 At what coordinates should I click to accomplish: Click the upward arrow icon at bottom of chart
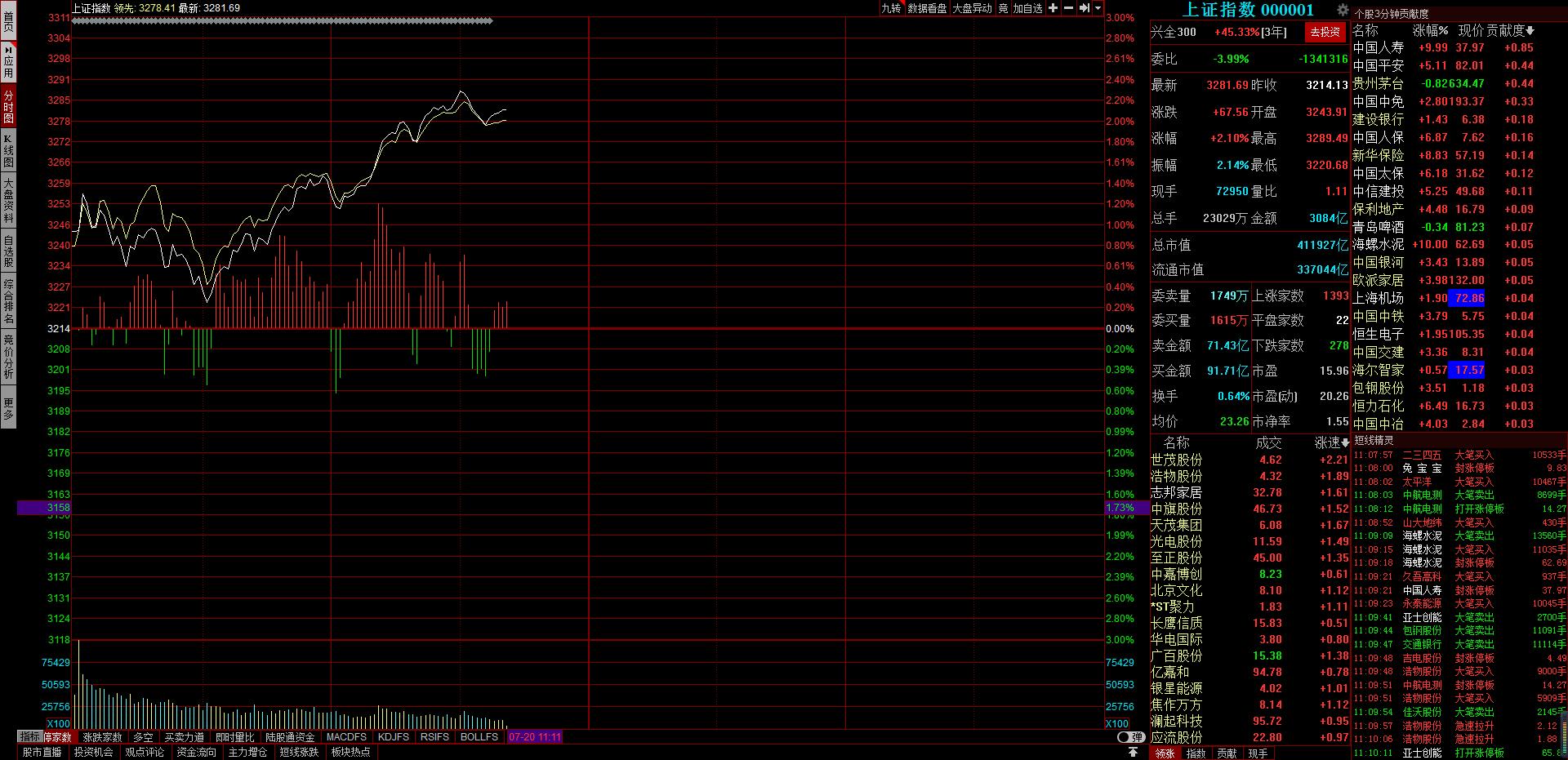pyautogui.click(x=1133, y=752)
